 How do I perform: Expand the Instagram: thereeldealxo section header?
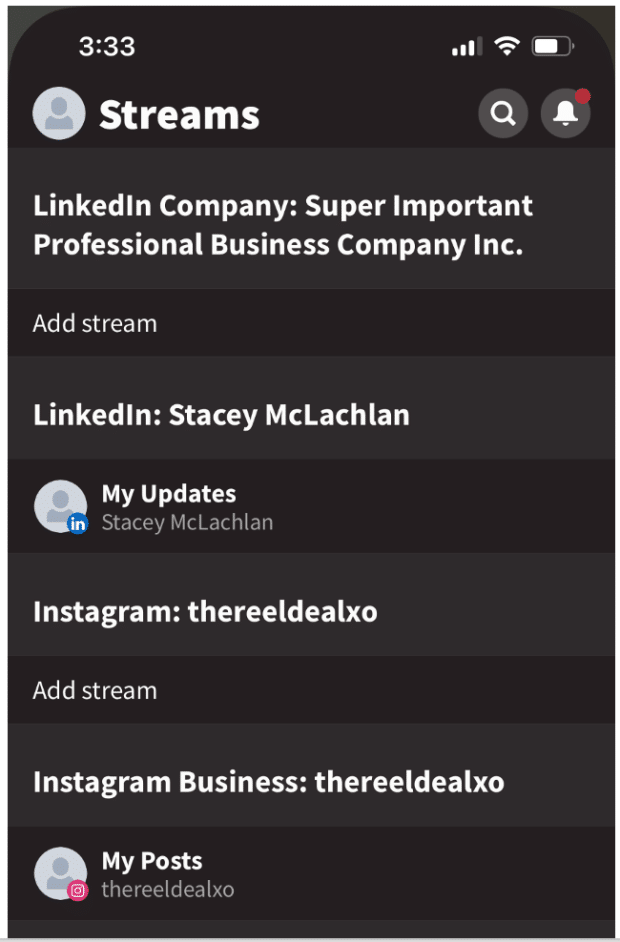tap(205, 611)
